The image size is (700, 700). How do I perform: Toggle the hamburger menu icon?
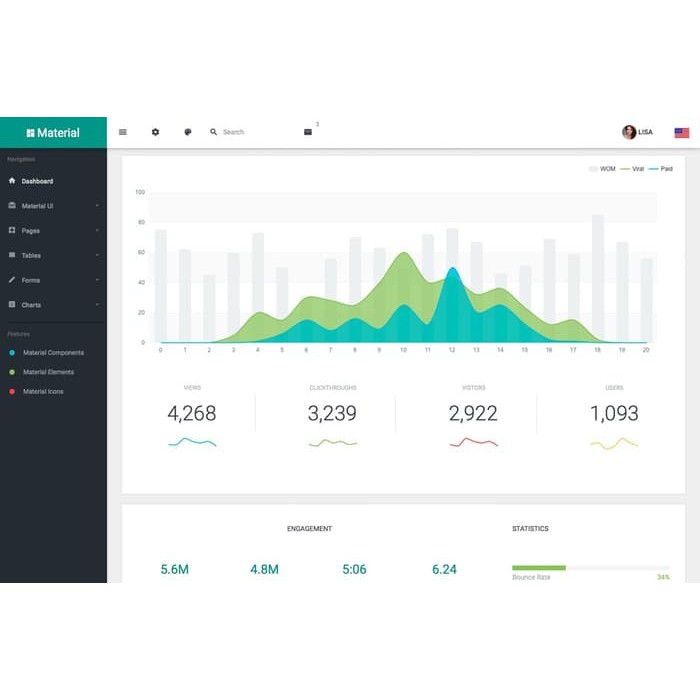pos(123,132)
